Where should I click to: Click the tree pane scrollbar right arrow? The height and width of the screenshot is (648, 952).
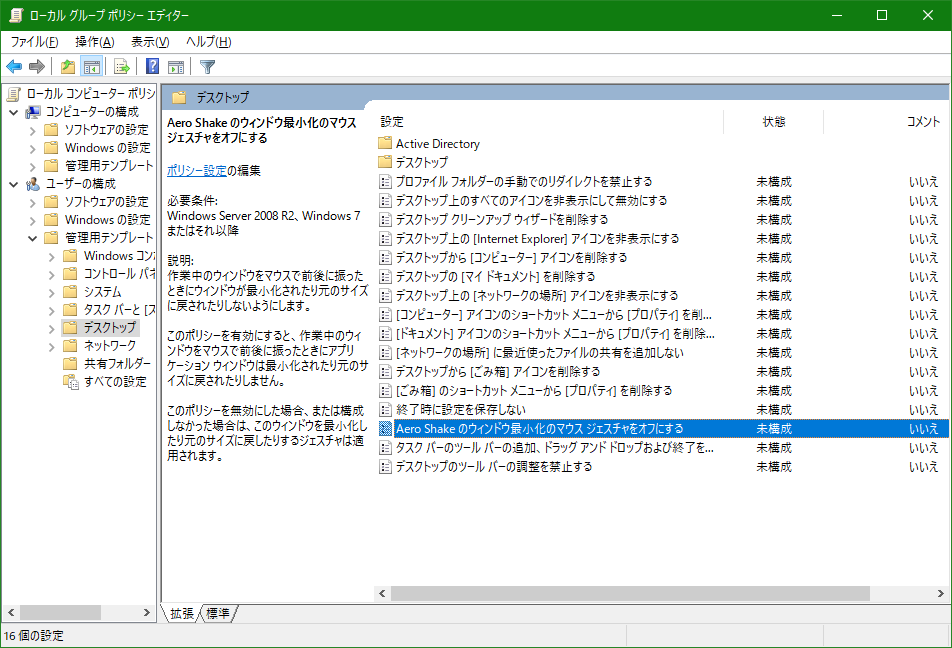(146, 613)
